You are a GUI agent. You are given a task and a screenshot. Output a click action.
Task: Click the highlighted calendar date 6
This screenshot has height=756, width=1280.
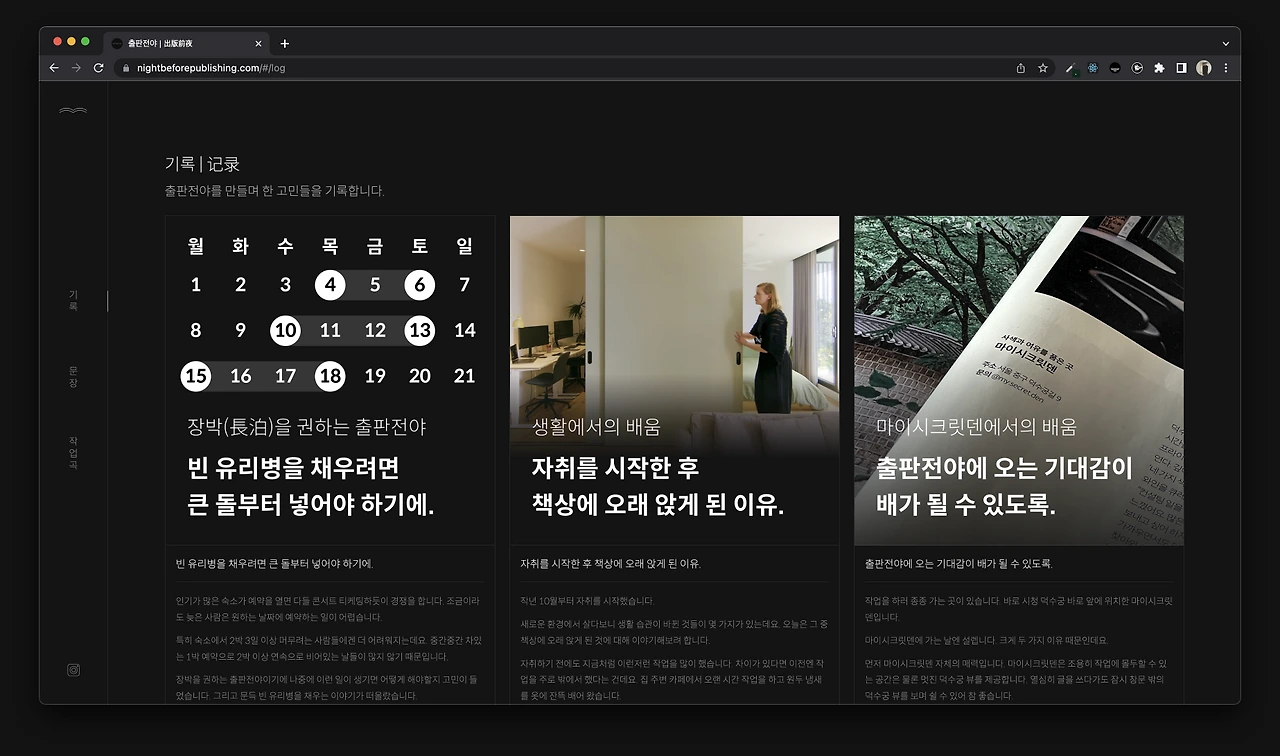[420, 285]
